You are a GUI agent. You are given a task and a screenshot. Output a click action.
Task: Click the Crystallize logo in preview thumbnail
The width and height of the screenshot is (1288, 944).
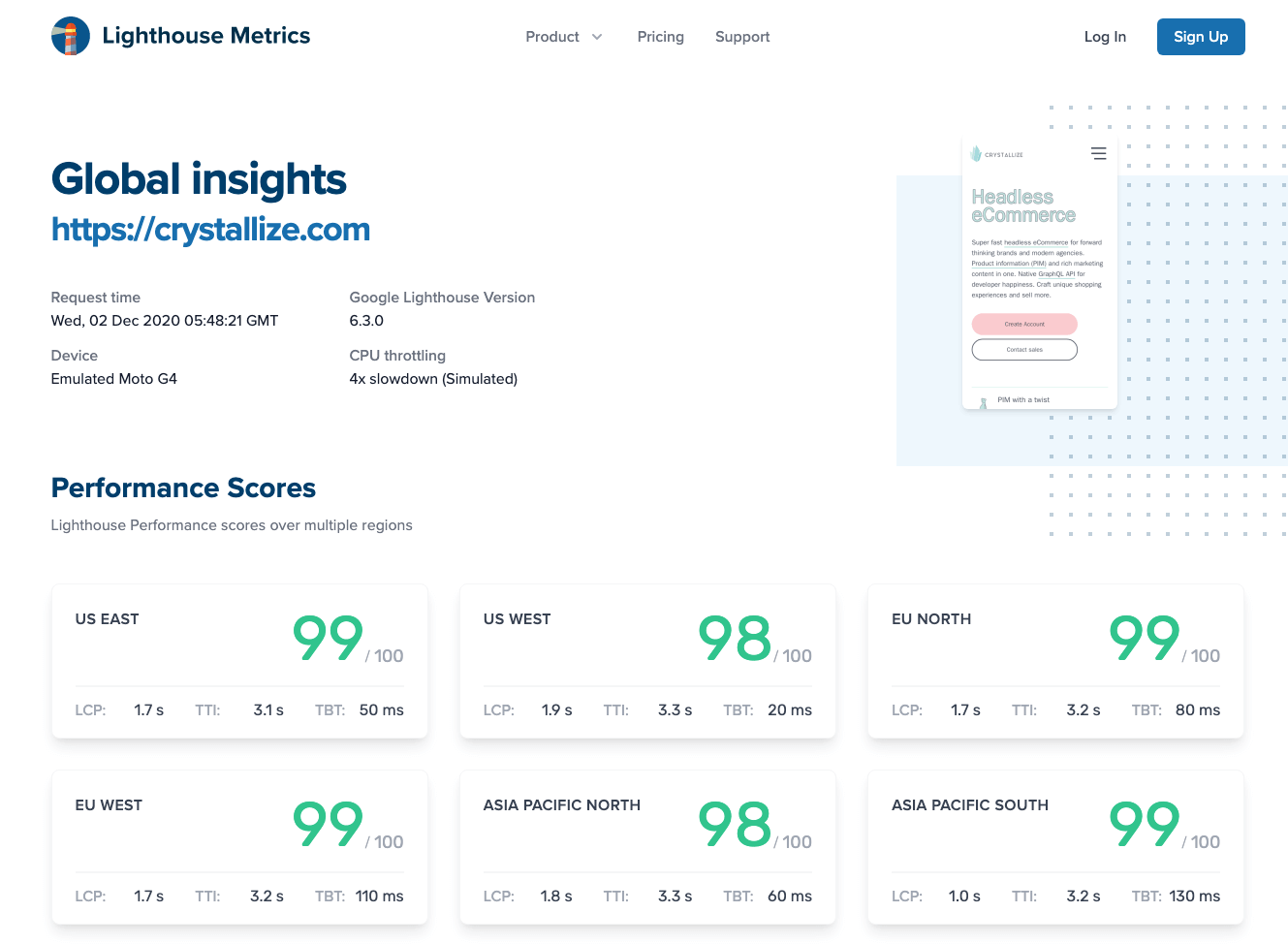point(997,154)
